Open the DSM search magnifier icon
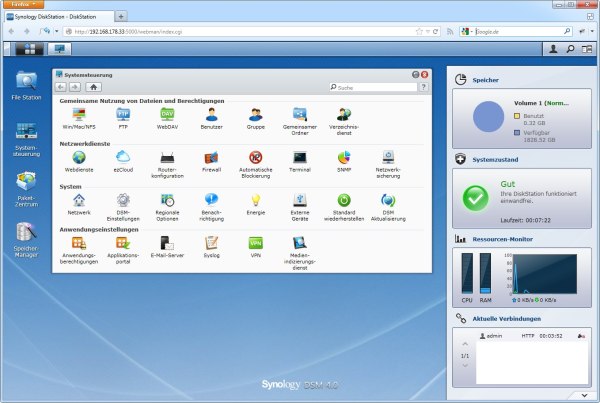The width and height of the screenshot is (600, 403). tap(570, 49)
